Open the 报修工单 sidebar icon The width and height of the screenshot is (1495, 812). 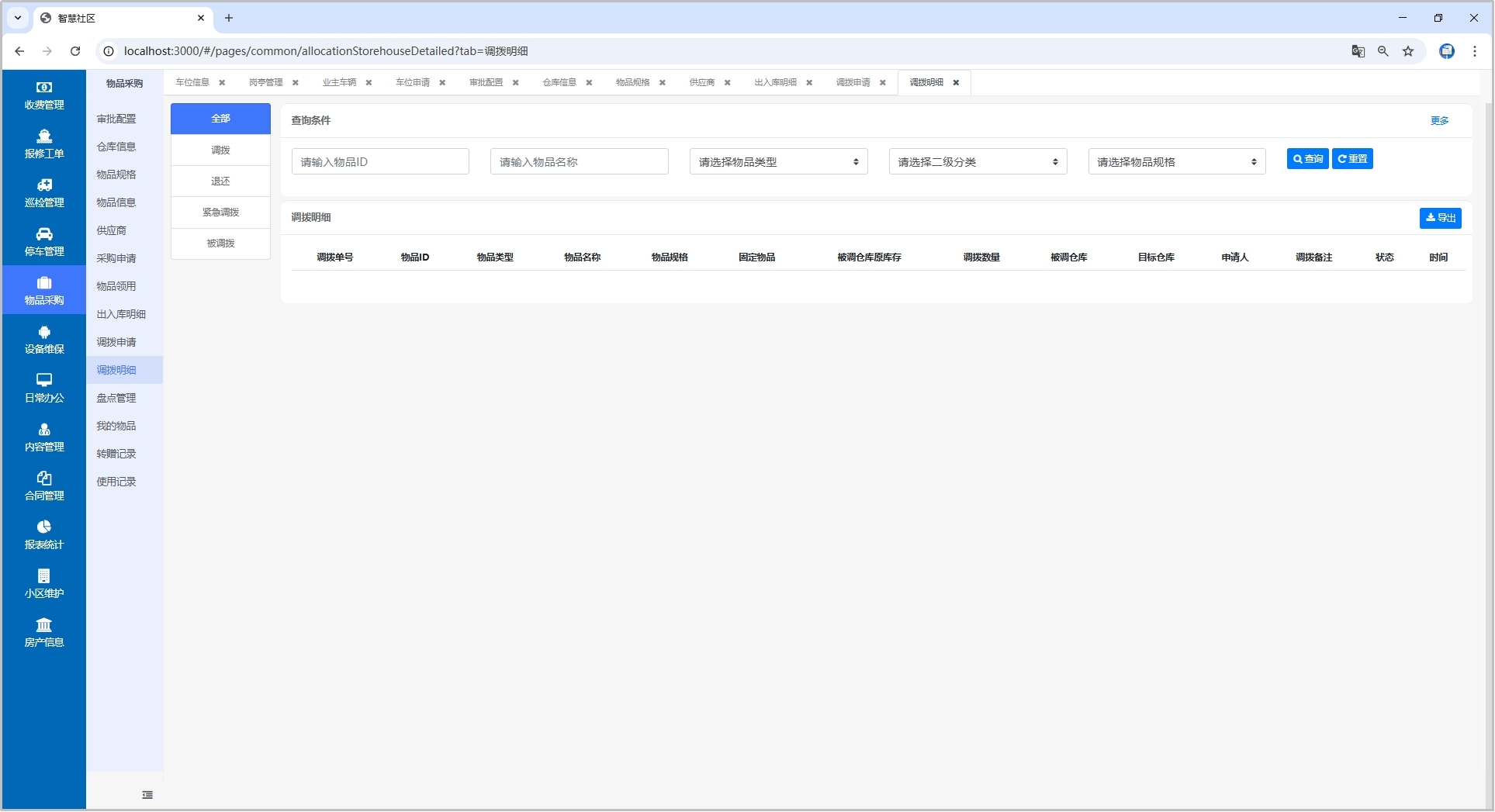click(44, 136)
